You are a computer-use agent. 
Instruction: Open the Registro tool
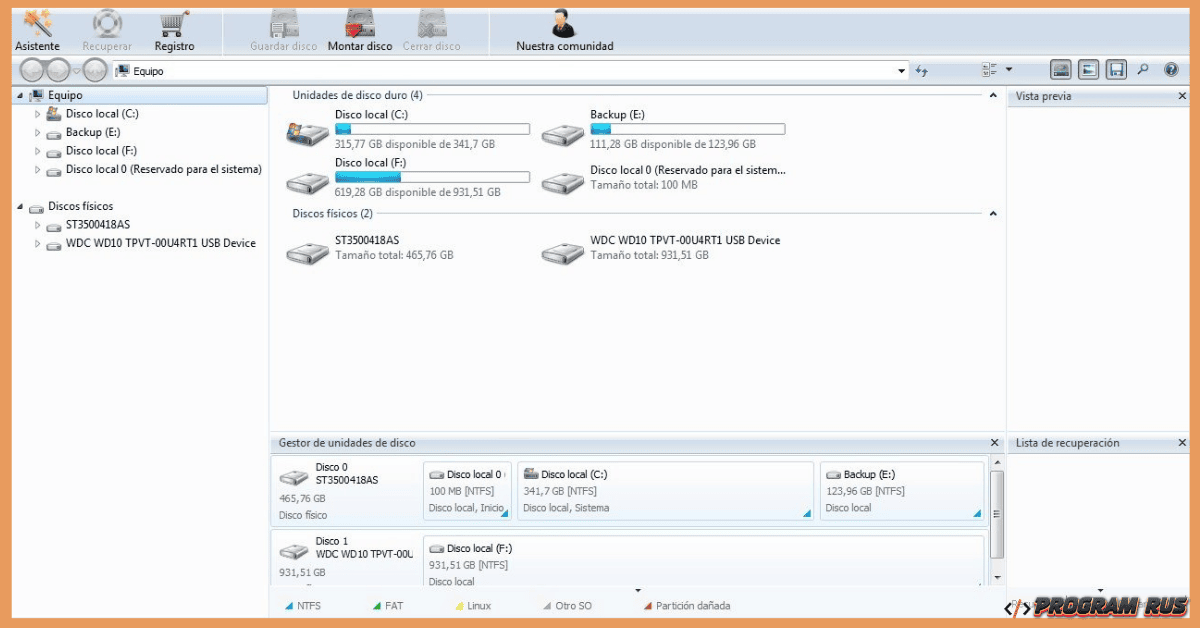tap(175, 28)
